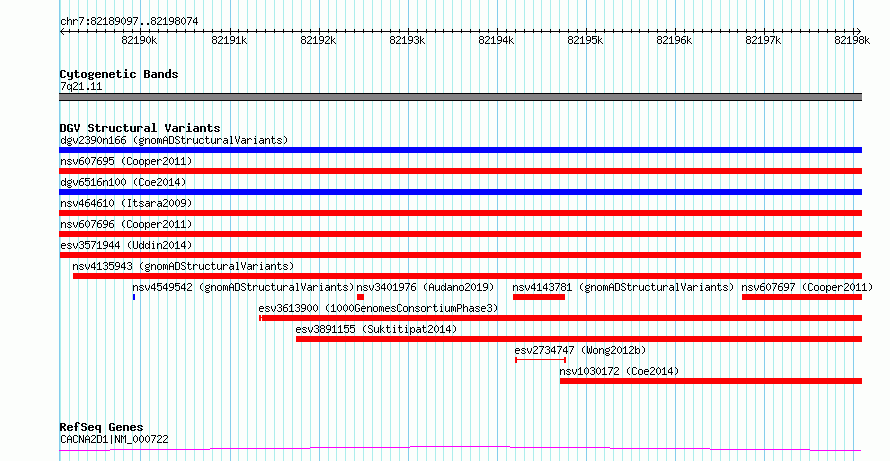Viewport: 890px width, 461px height.
Task: Click the 82198k ruler tick label
Action: point(852,41)
